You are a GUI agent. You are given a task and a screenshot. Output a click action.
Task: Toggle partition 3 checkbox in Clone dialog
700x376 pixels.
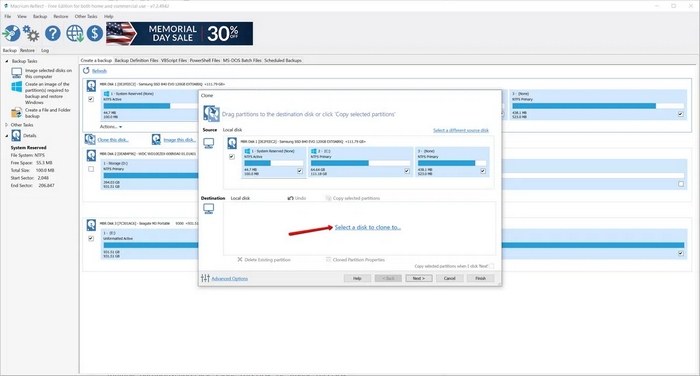pos(483,171)
